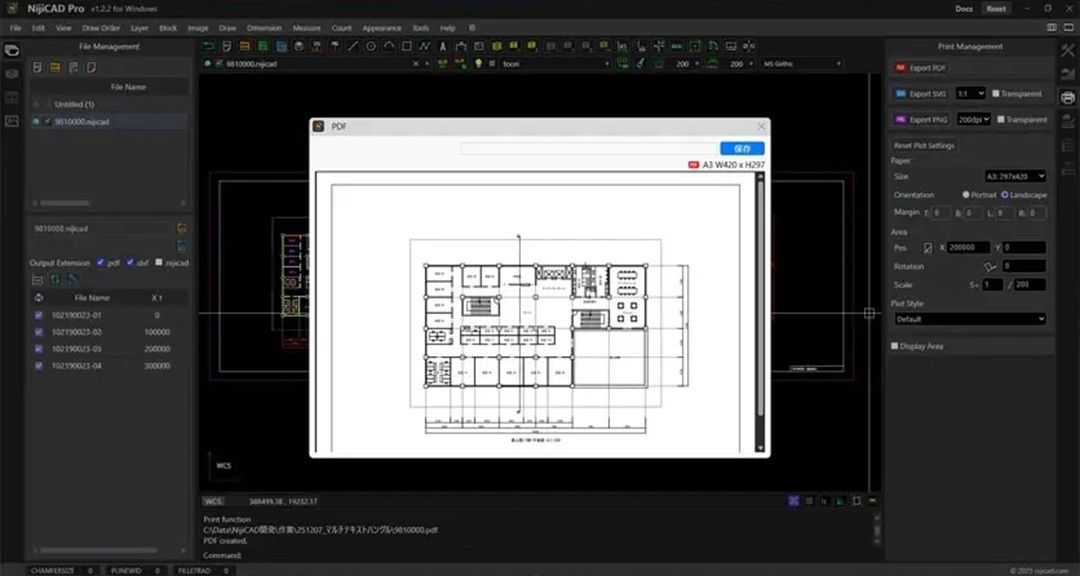1080x576 pixels.
Task: Open the Appearance menu
Action: (x=382, y=28)
